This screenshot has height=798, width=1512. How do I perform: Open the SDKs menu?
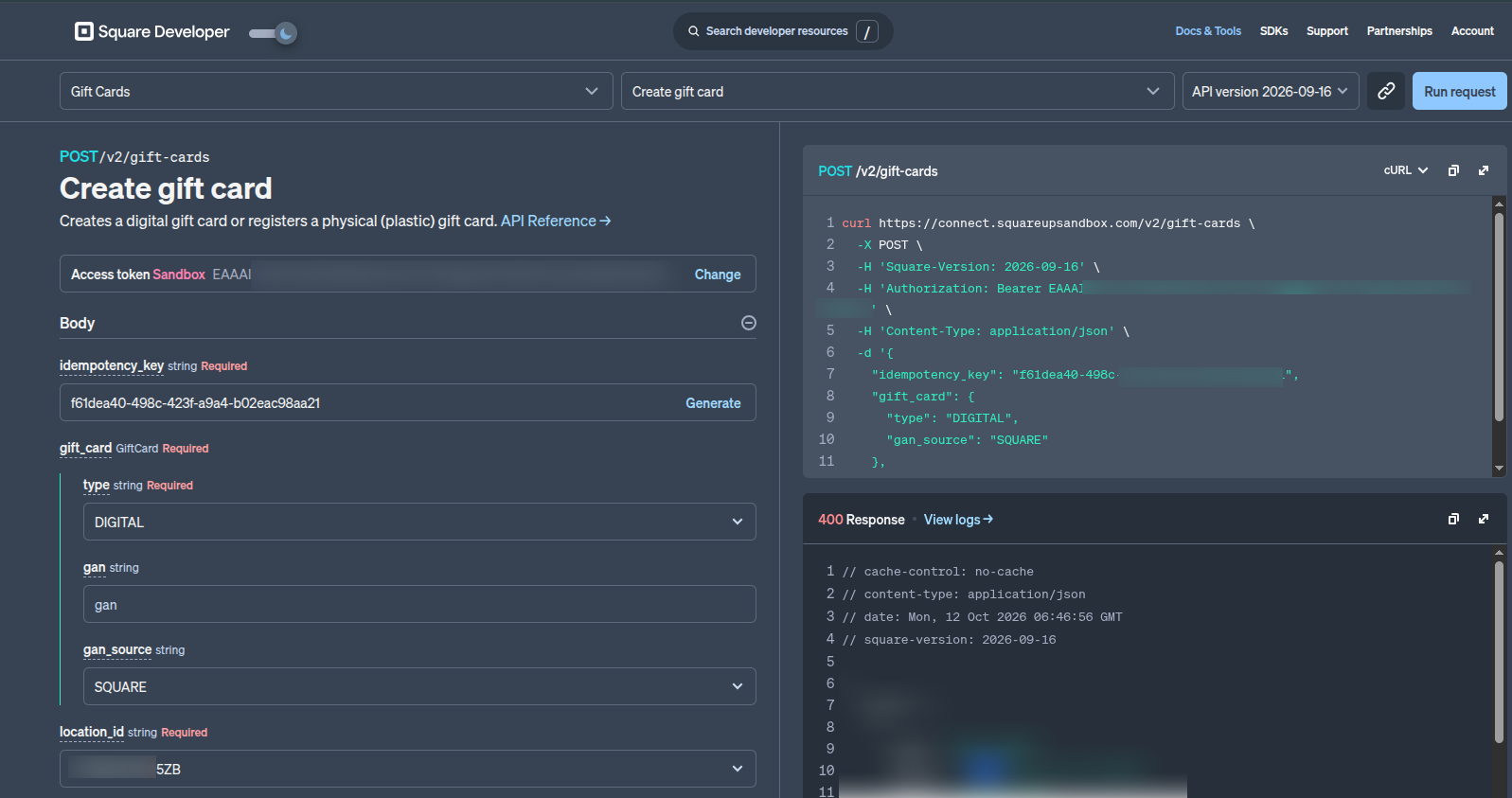click(x=1273, y=31)
